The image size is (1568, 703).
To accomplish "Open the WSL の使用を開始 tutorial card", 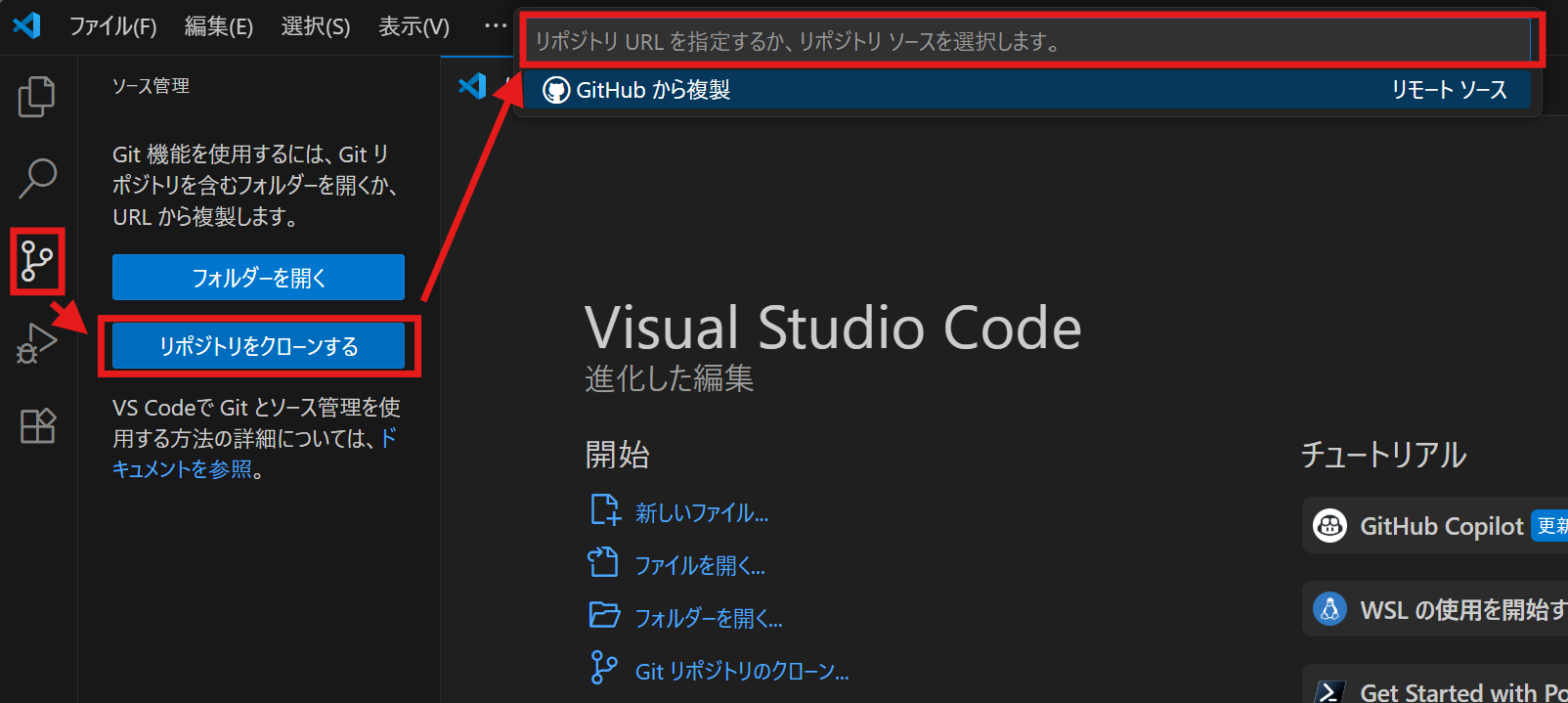I will point(1435,609).
